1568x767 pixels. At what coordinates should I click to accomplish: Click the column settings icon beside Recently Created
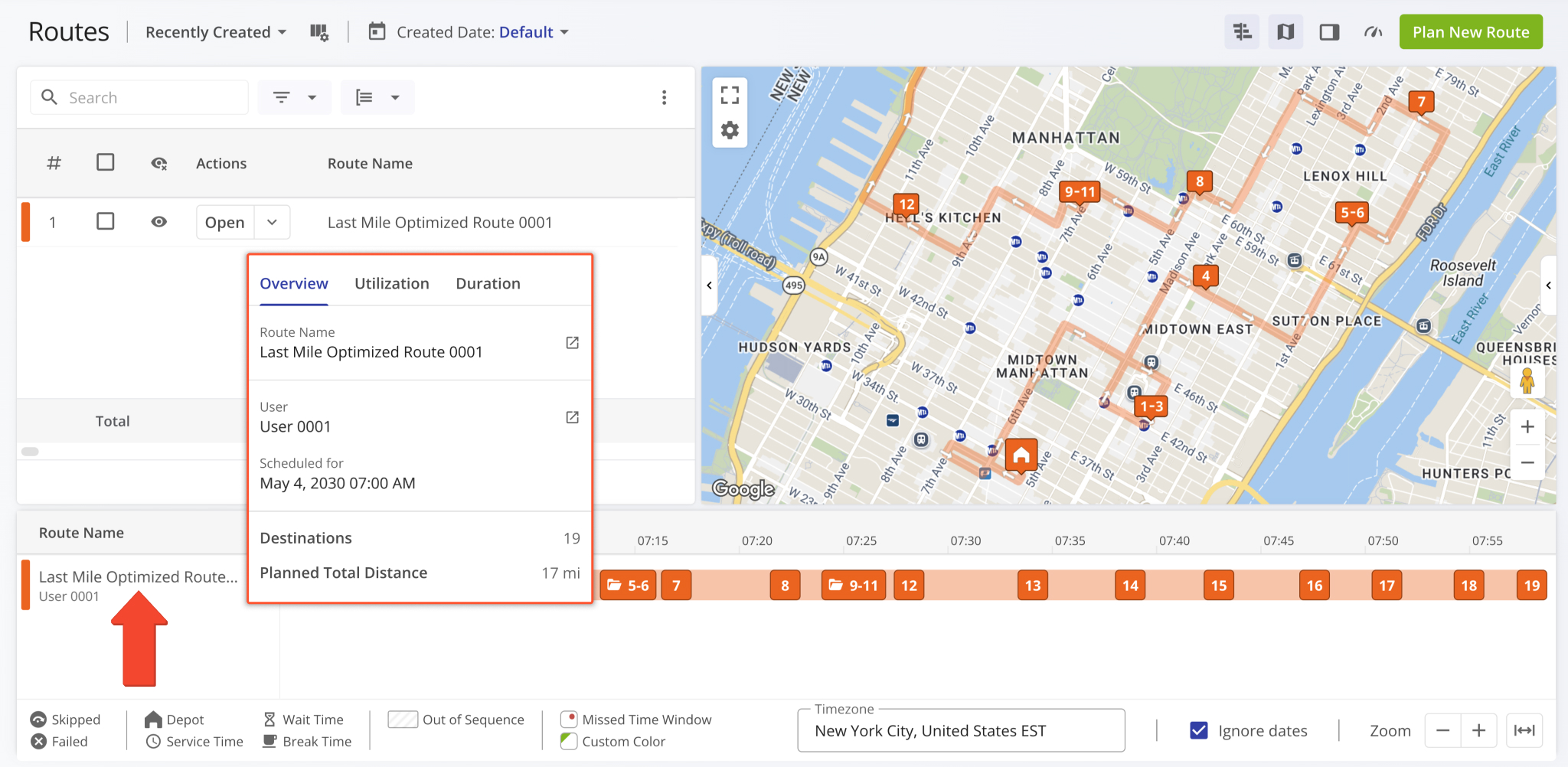click(x=319, y=31)
